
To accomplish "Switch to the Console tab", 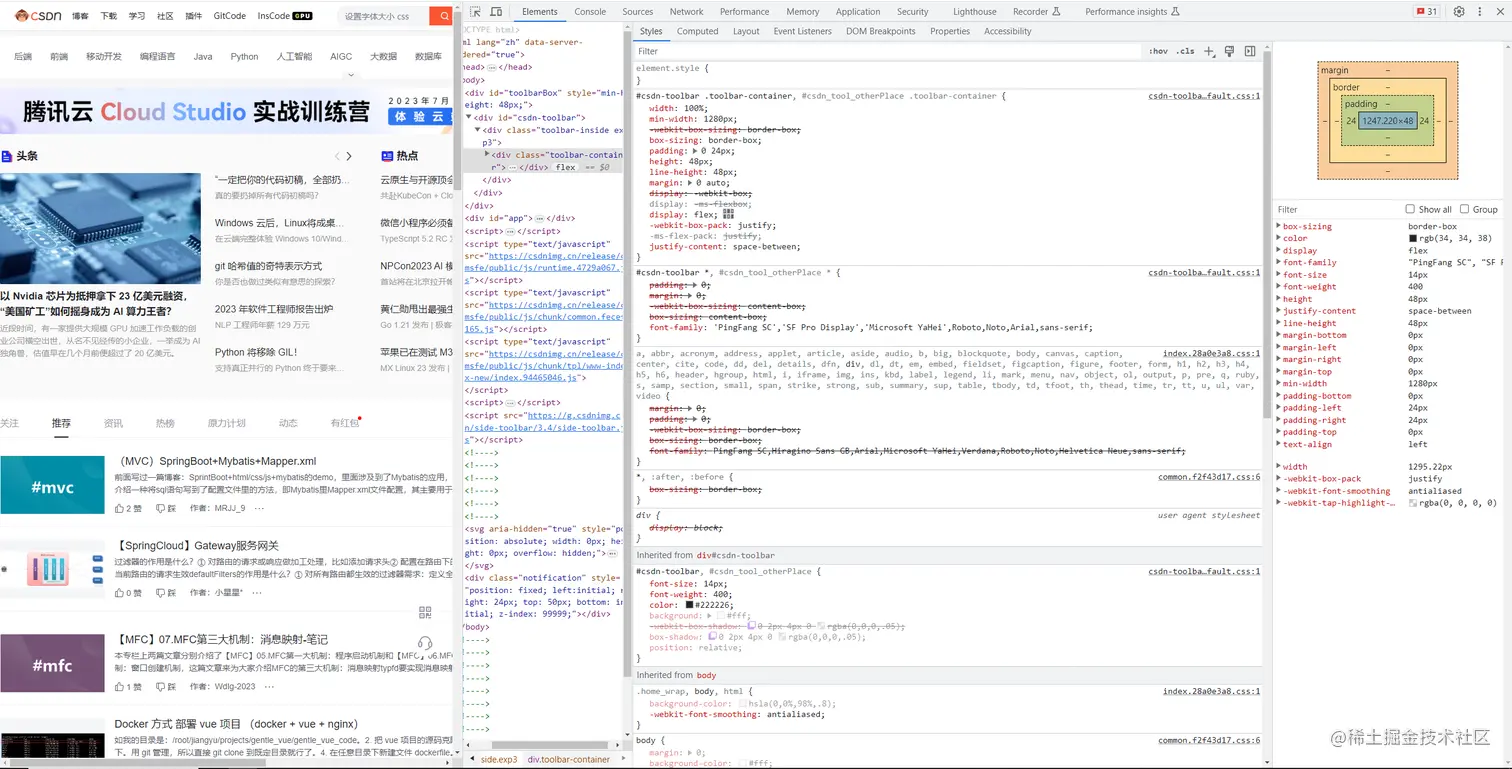I will click(590, 12).
